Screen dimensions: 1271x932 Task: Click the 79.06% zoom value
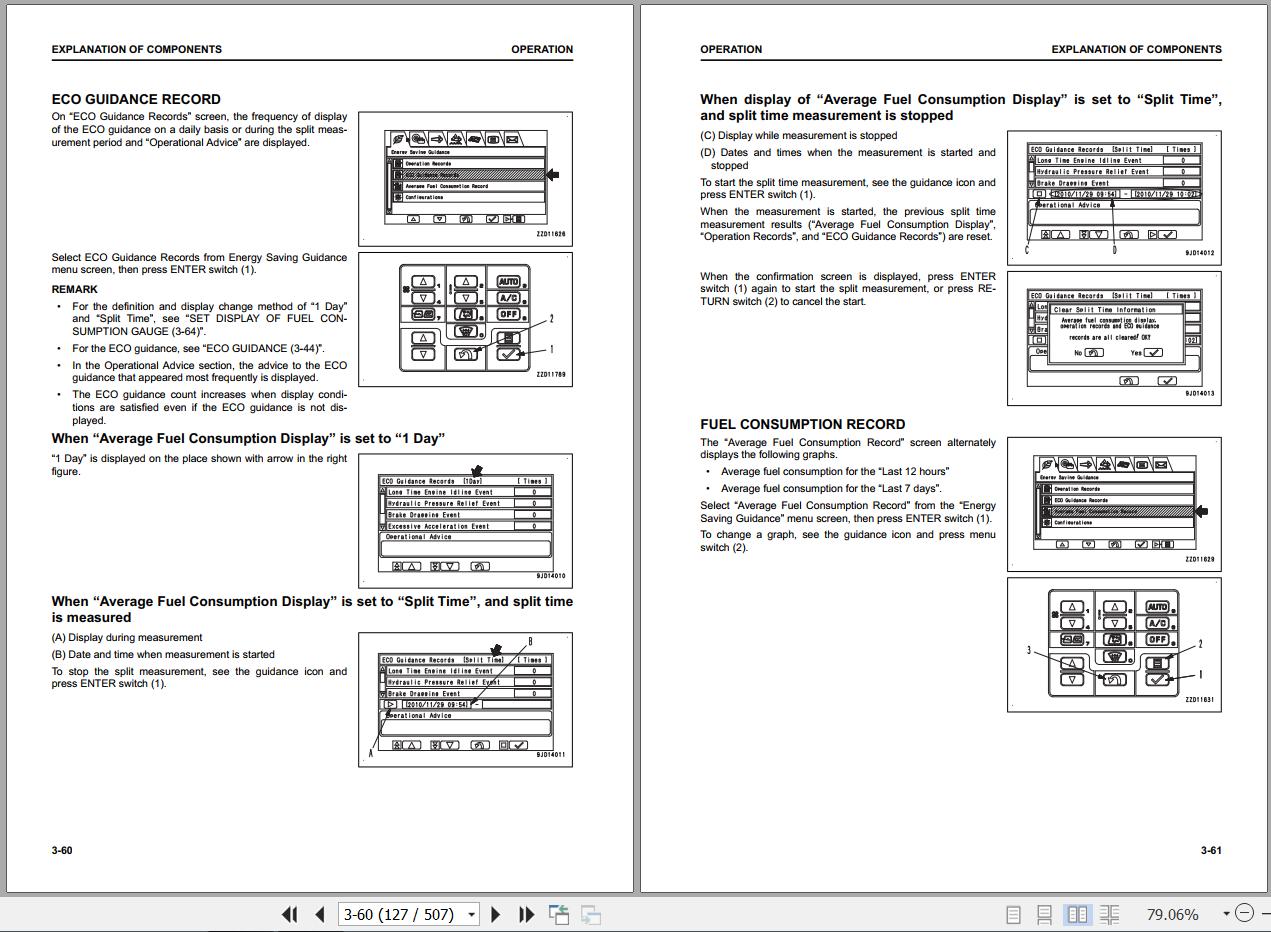click(1172, 914)
